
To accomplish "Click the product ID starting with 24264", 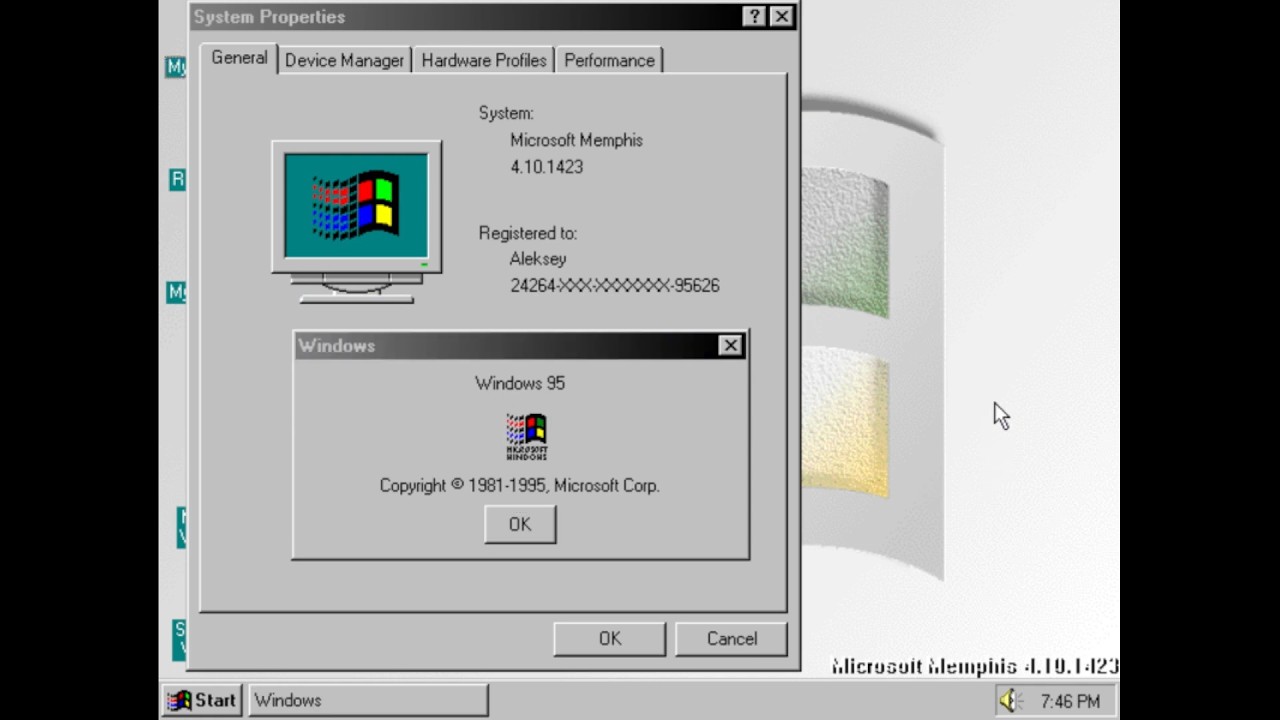I will 615,285.
